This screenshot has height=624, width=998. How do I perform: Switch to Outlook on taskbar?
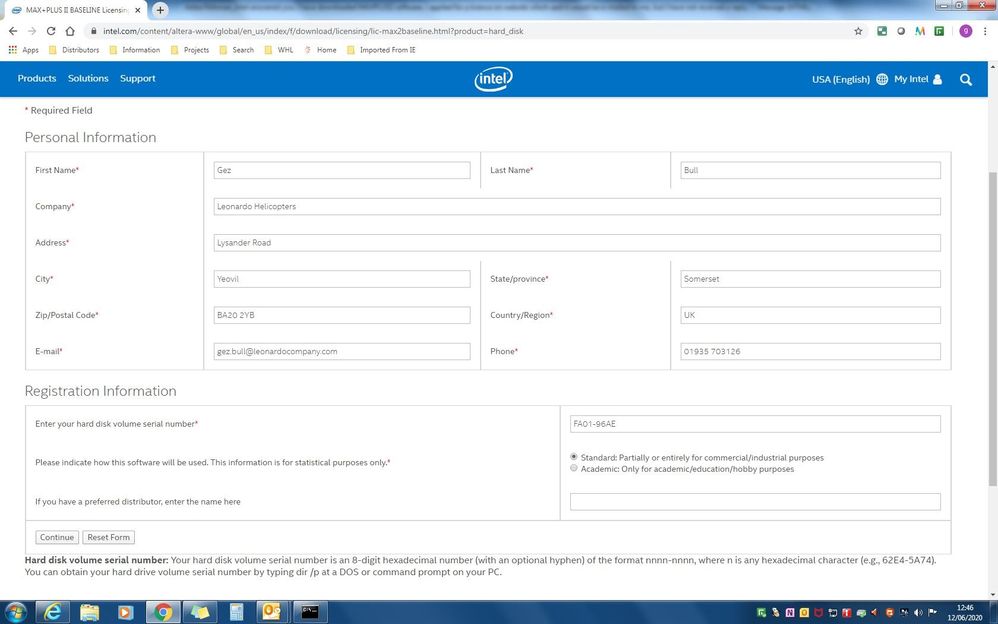tap(272, 612)
